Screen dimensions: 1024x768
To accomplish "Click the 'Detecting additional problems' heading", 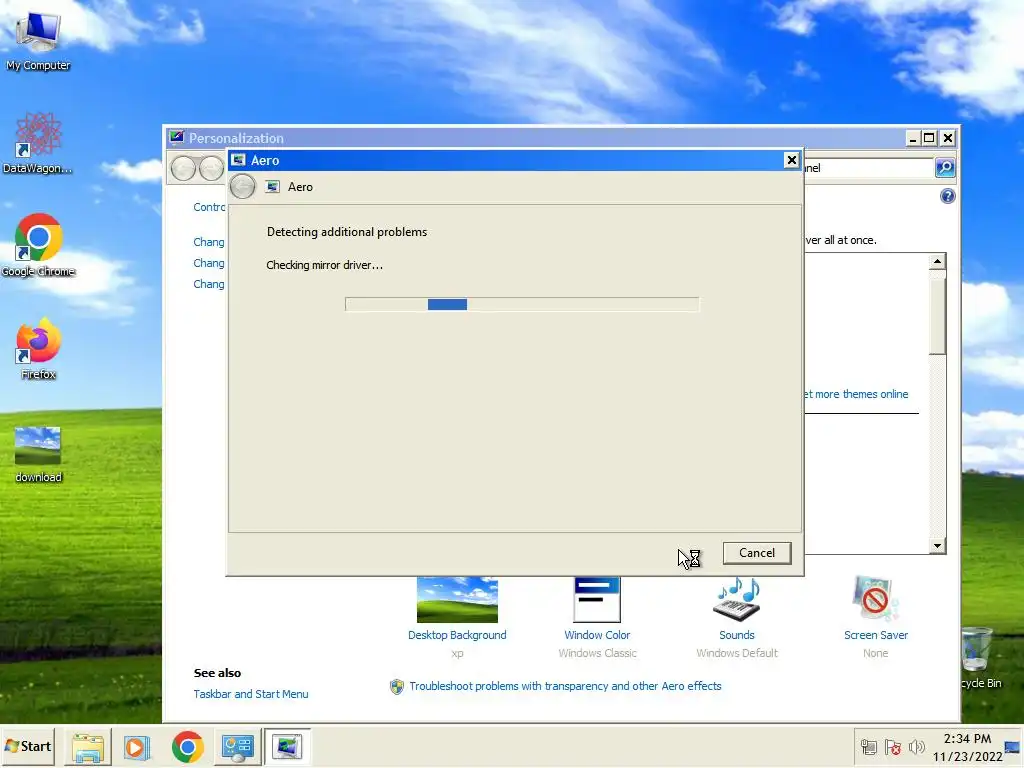I will pos(347,232).
